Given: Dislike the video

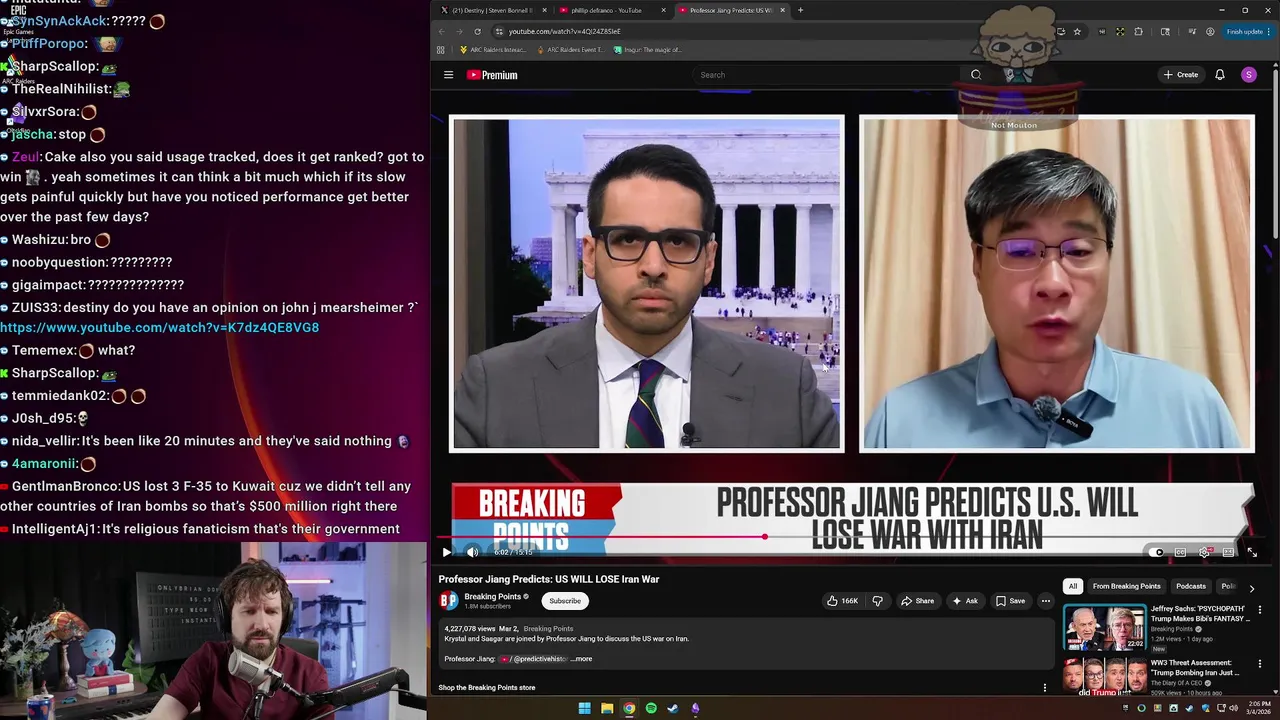Looking at the screenshot, I should coord(878,601).
